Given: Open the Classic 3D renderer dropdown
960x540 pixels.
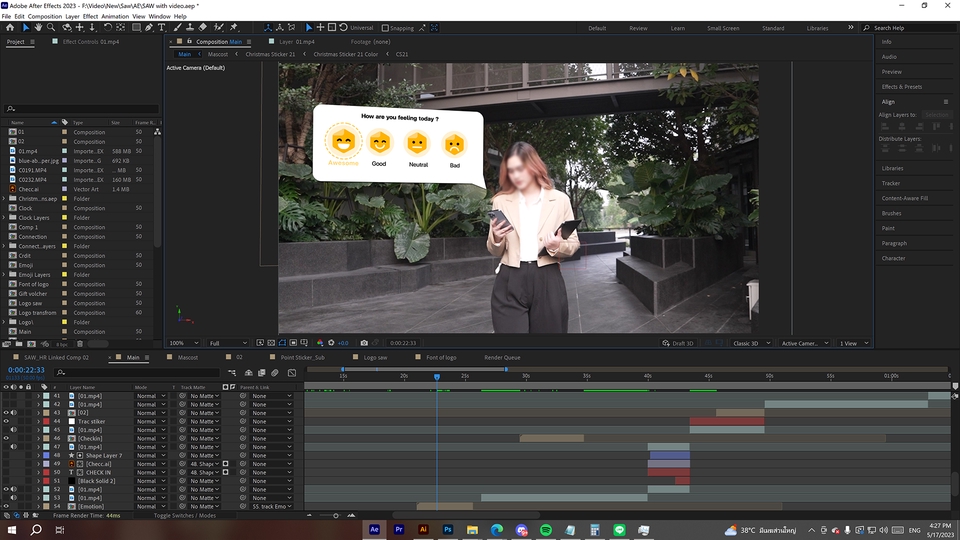Looking at the screenshot, I should pyautogui.click(x=751, y=343).
